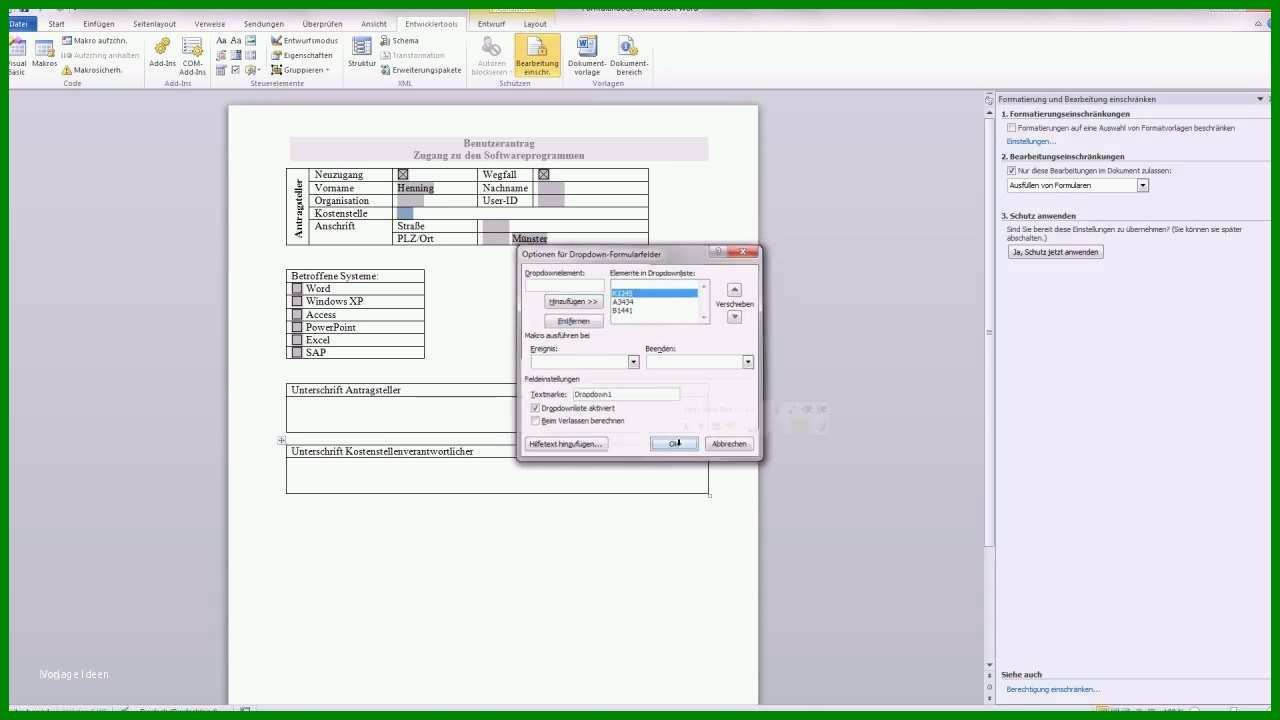The image size is (1280, 720).
Task: Switch to the Verweise ribbon tab
Action: [x=210, y=24]
